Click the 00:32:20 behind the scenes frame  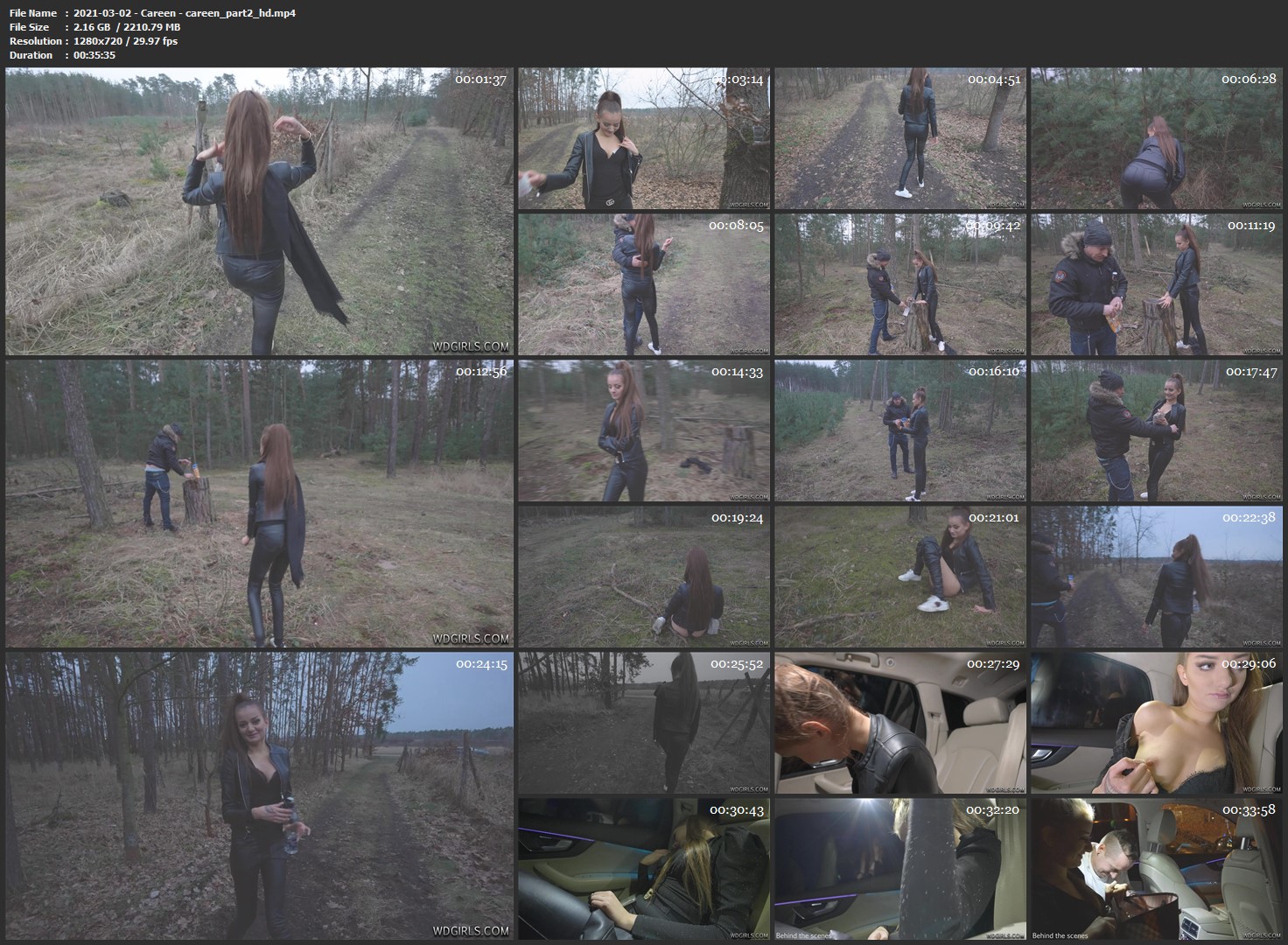[x=900, y=868]
